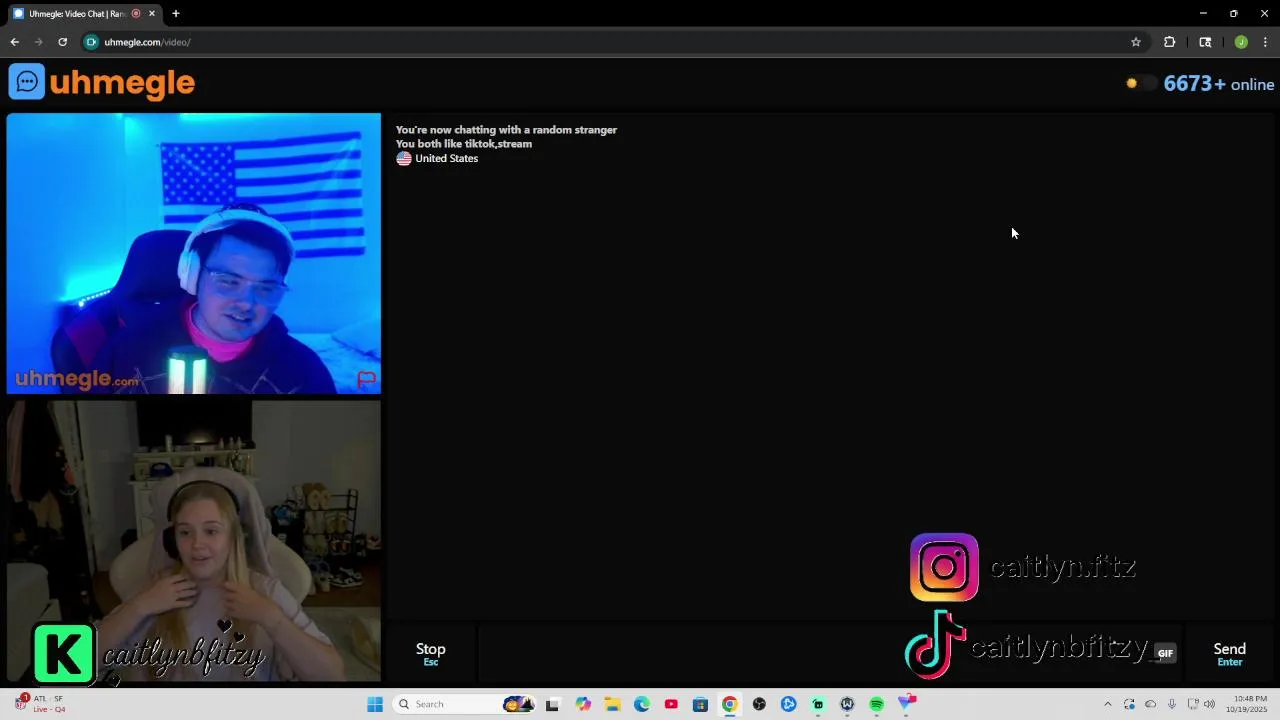Image resolution: width=1280 pixels, height=720 pixels.
Task: Open Chrome side panel icon
Action: (x=1205, y=42)
